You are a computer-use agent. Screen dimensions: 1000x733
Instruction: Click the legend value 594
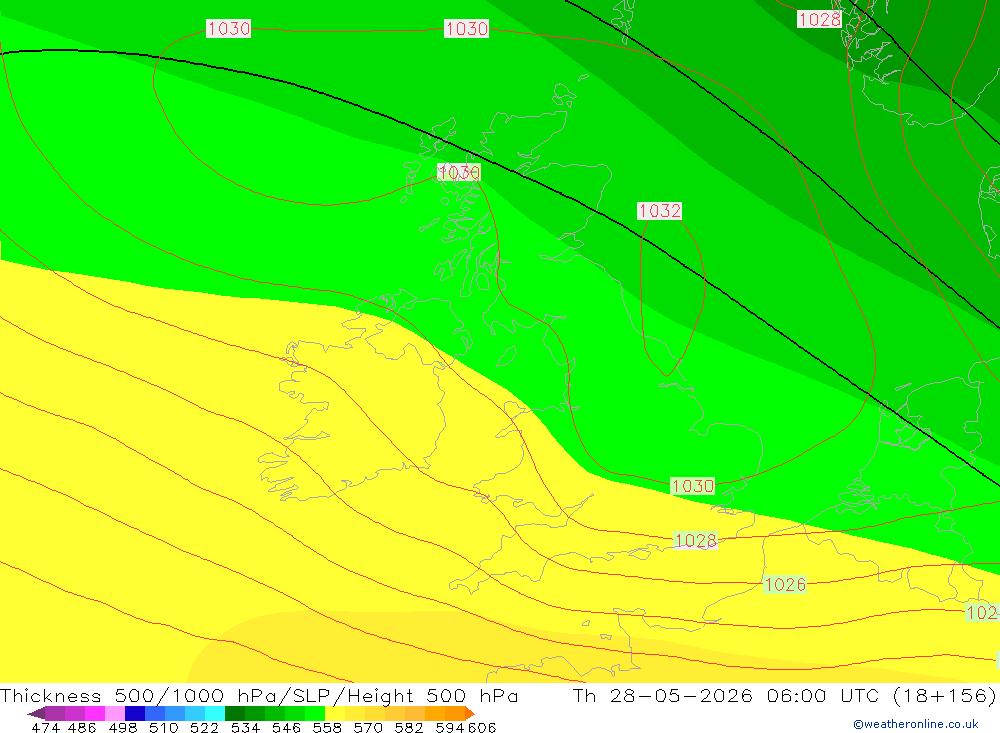coord(450,728)
